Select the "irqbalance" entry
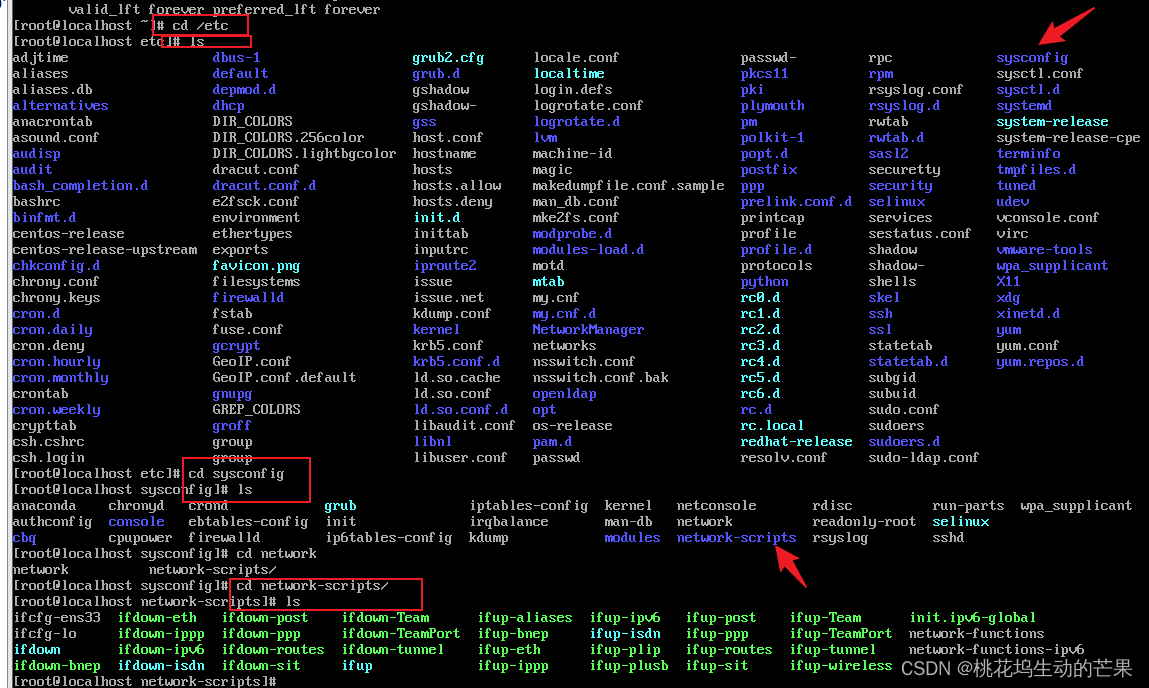This screenshot has width=1149, height=688. (509, 522)
